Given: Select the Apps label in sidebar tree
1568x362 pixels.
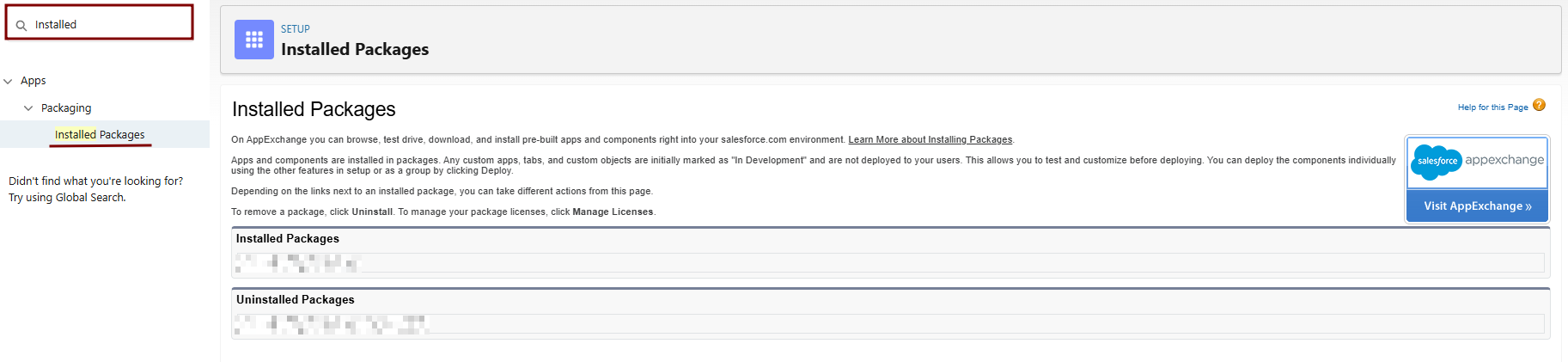Looking at the screenshot, I should click(x=34, y=81).
